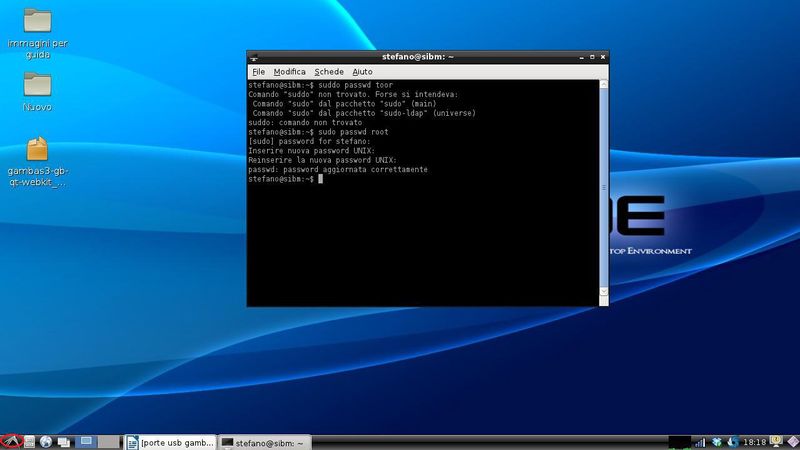This screenshot has height=450, width=800.
Task: Click the CPU usage monitor in tray
Action: click(680, 442)
